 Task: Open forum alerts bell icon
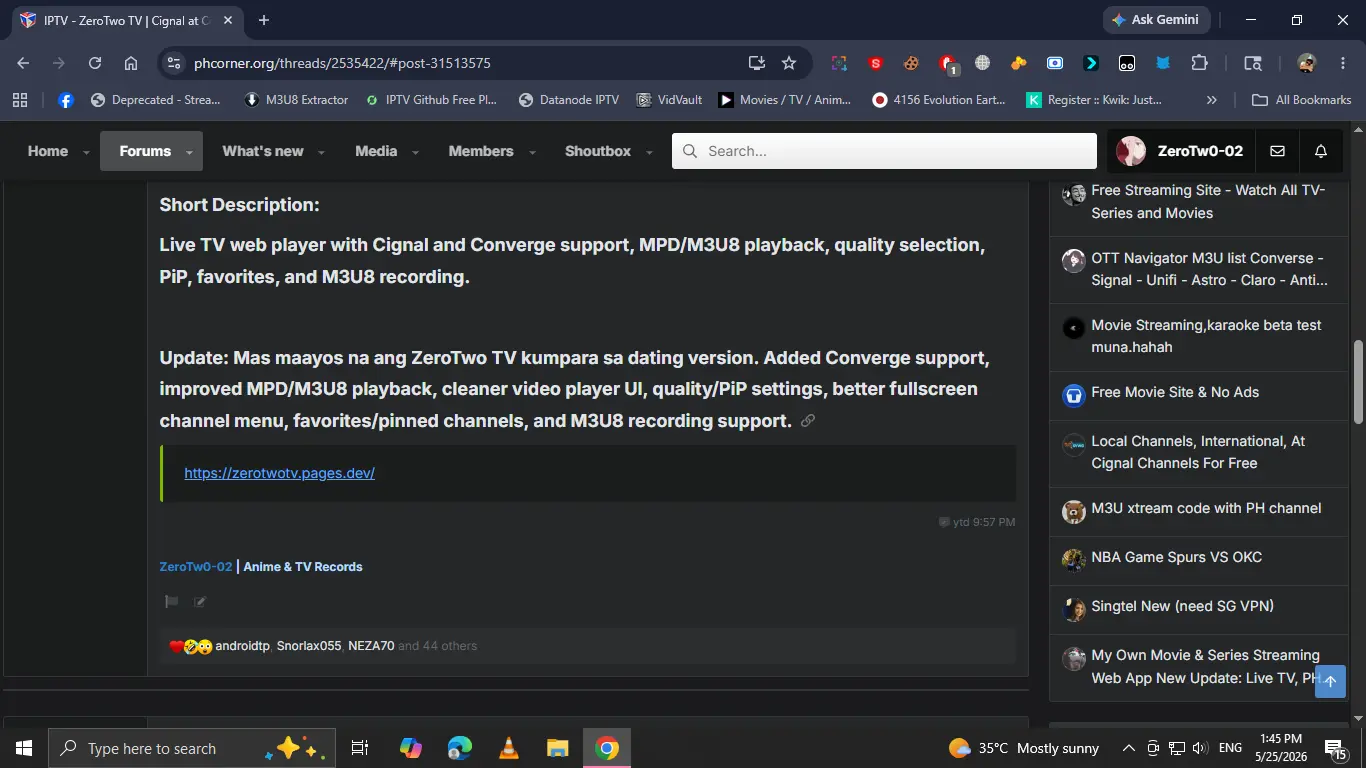point(1321,151)
